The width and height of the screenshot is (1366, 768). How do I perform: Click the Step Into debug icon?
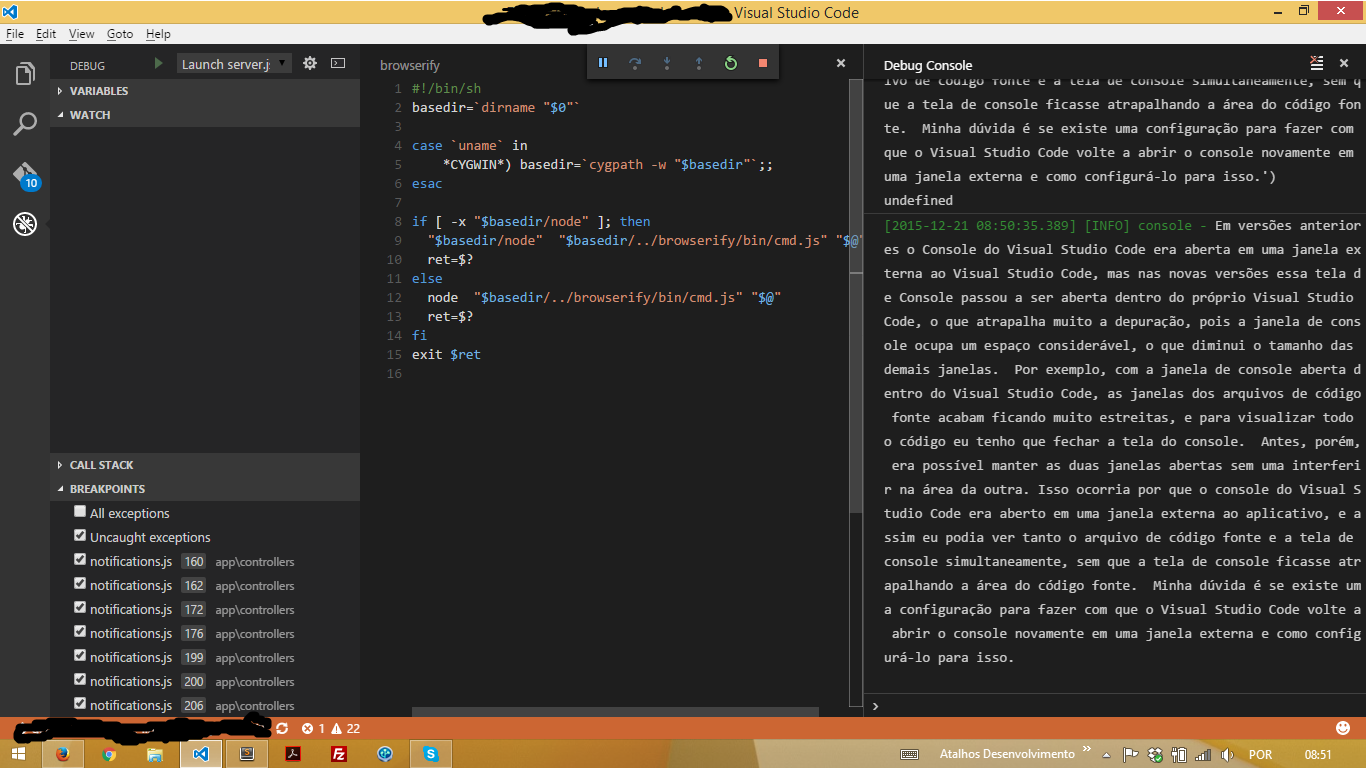[x=667, y=63]
